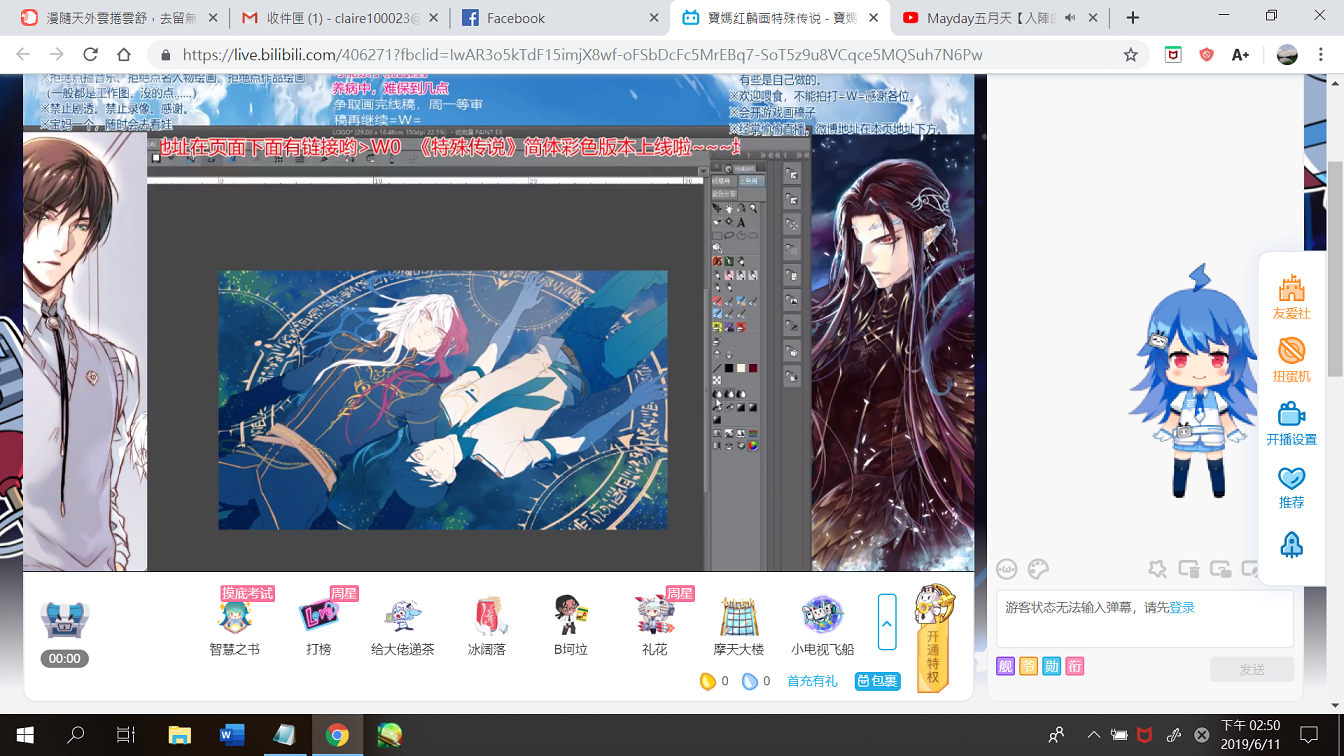1344x756 pixels.
Task: Open 友爱社 in the side panel
Action: (1291, 296)
